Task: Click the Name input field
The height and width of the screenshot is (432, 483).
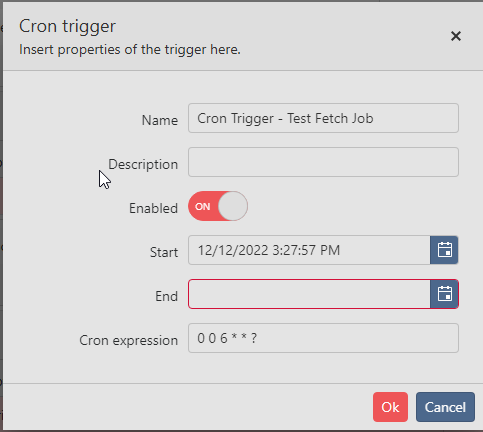Action: click(323, 118)
